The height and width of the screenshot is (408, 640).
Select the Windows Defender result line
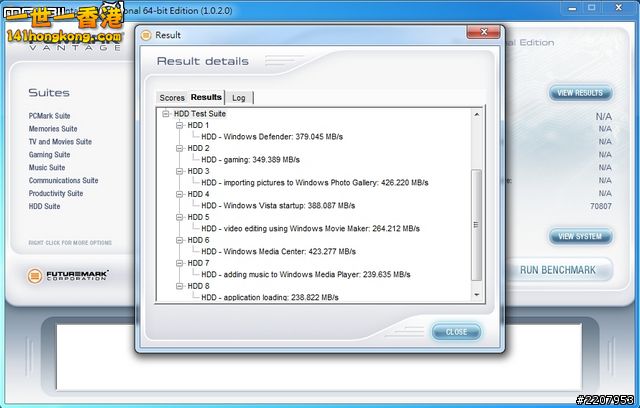point(273,137)
